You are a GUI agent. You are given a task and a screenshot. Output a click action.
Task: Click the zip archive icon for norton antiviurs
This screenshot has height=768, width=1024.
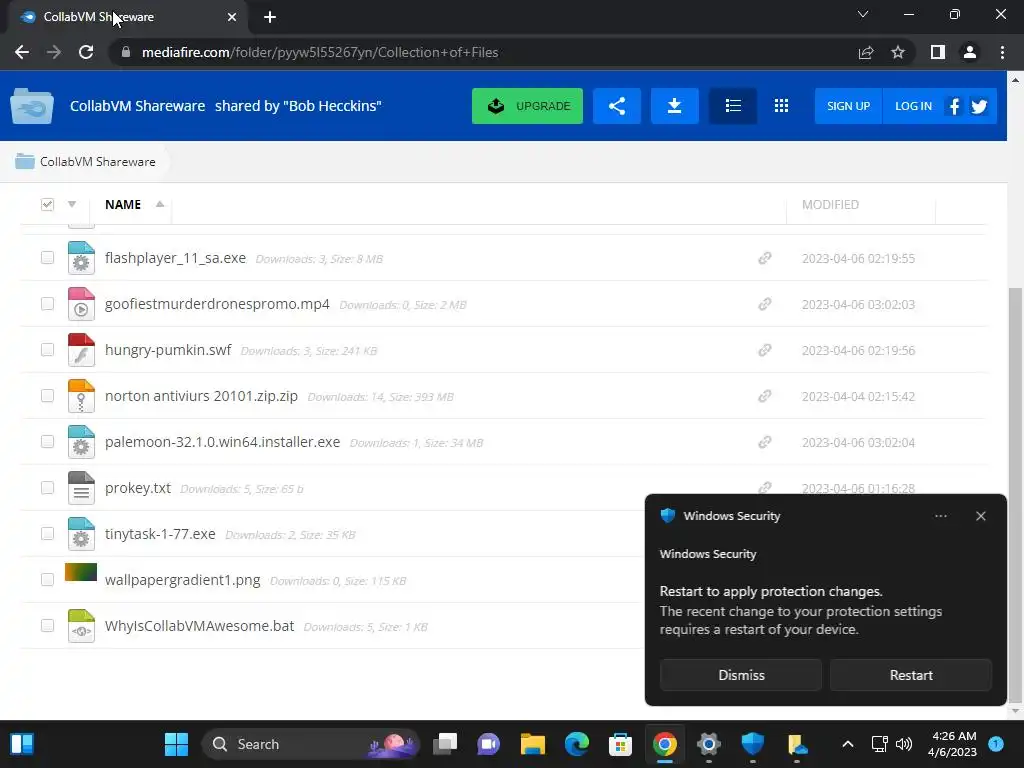81,396
